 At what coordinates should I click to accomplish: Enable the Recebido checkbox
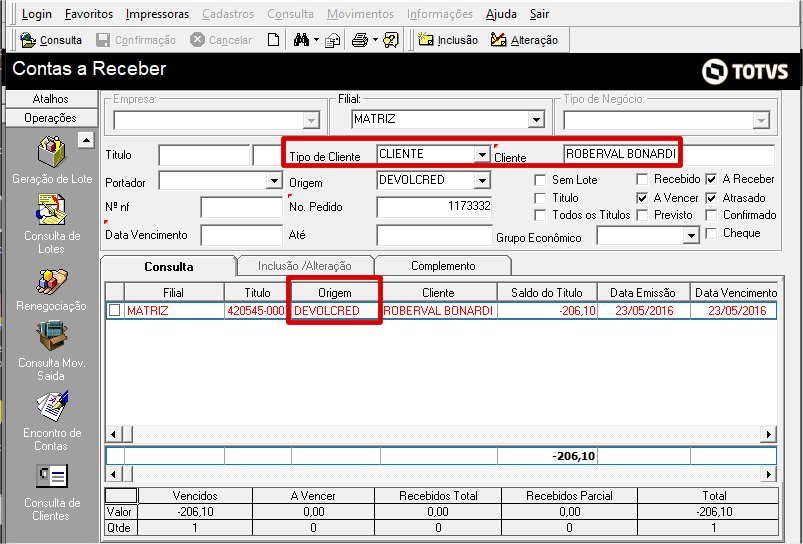tap(642, 179)
